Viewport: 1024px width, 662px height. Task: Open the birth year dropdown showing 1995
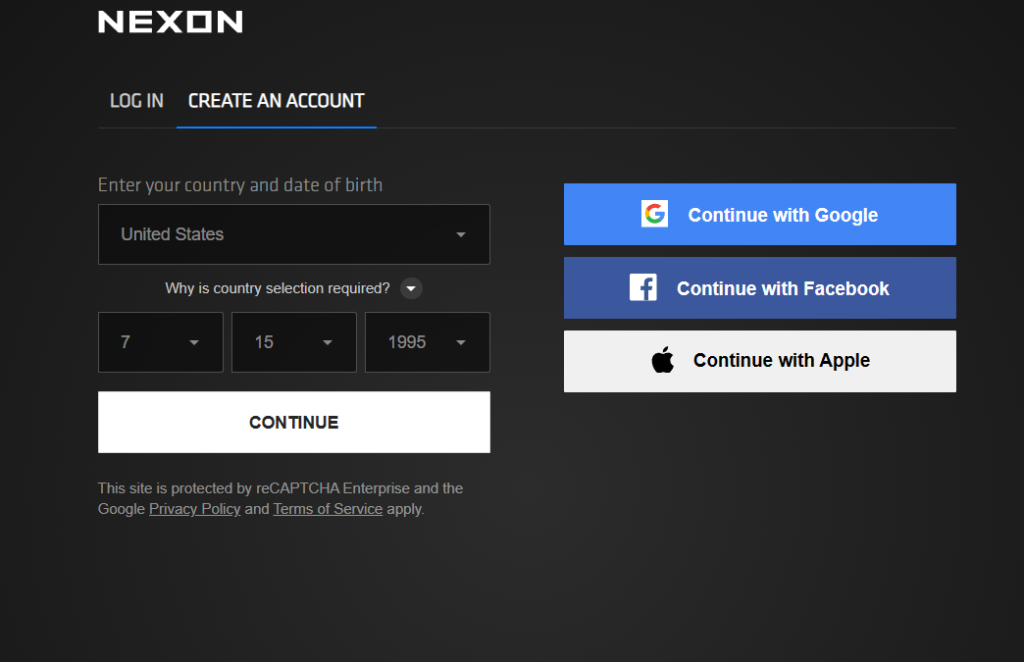click(427, 342)
